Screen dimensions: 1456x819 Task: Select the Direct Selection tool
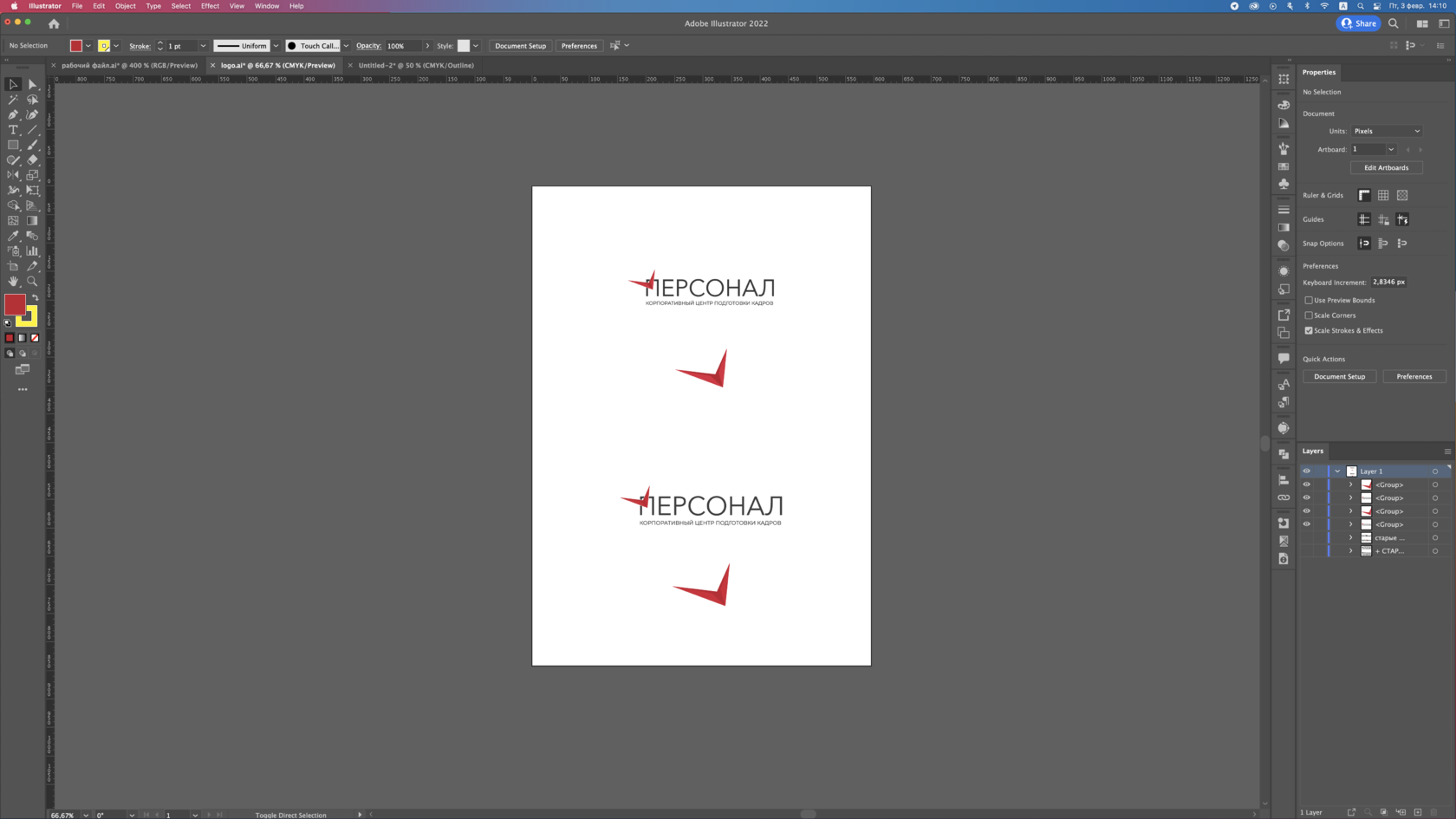point(33,84)
